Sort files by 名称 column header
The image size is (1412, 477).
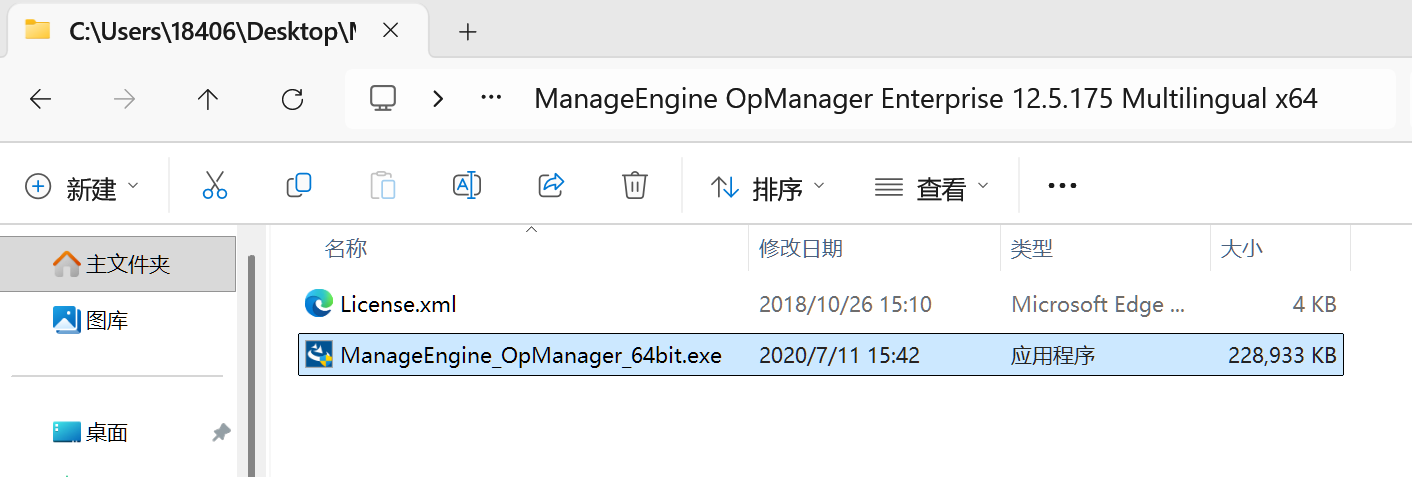click(346, 249)
